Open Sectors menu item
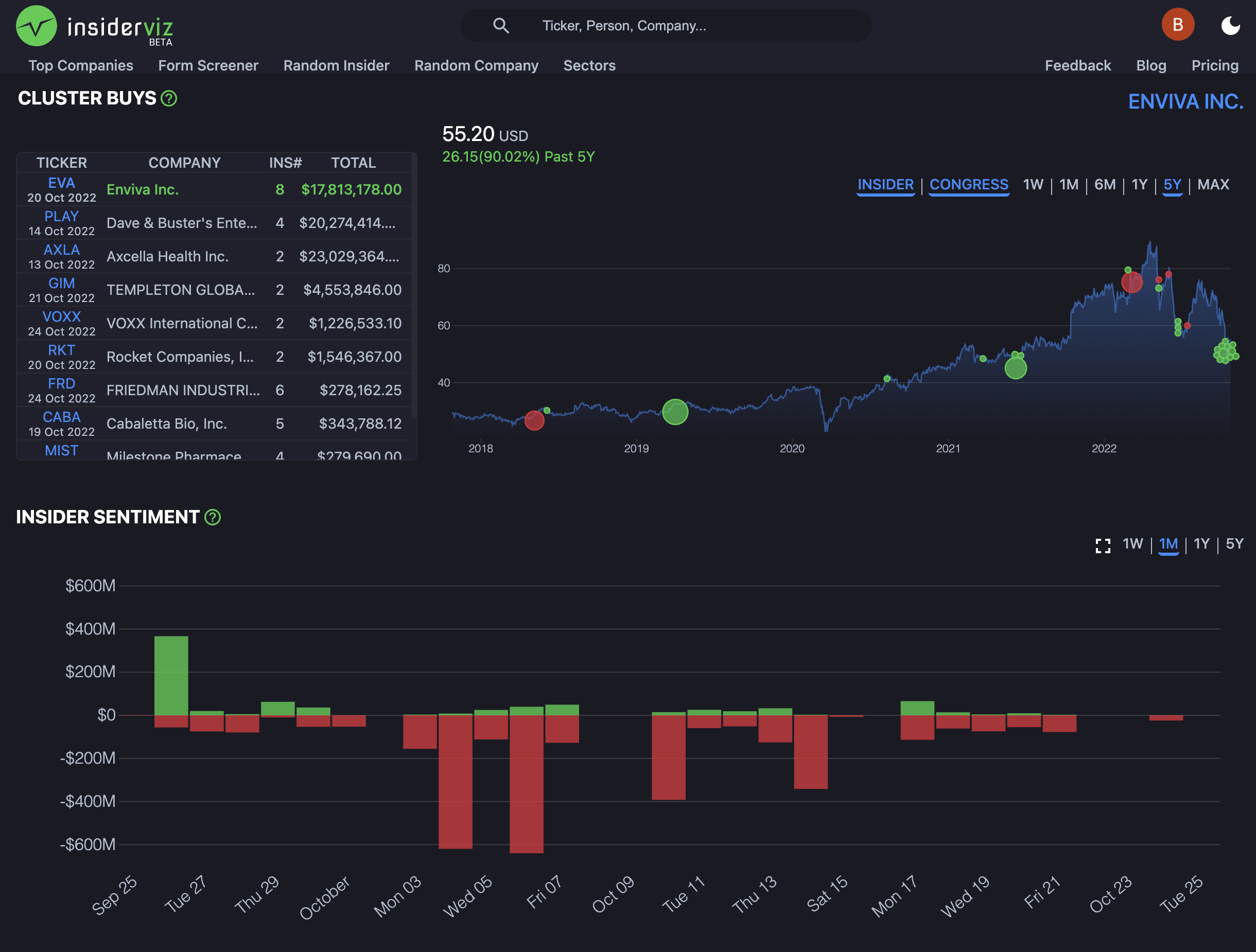This screenshot has width=1256, height=952. (x=589, y=65)
